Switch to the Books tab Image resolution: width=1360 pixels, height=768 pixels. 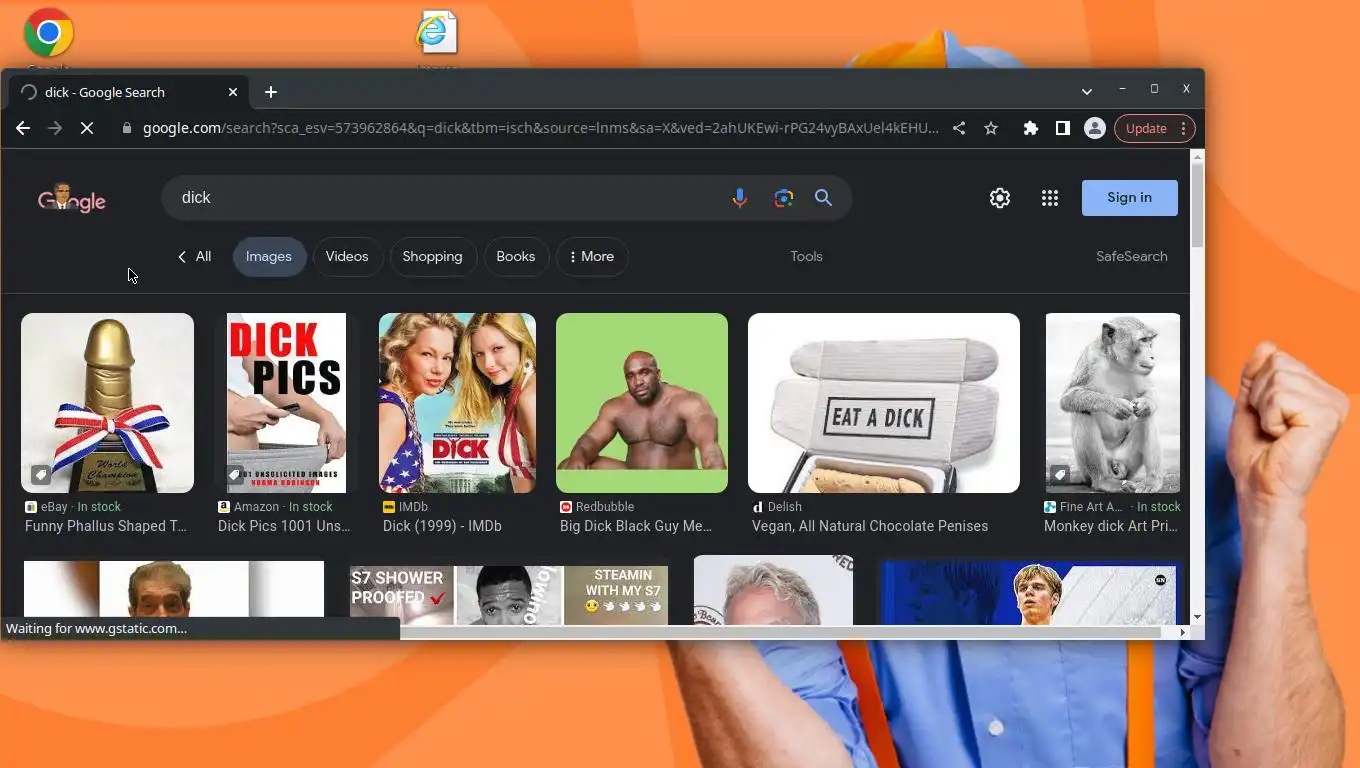coord(516,257)
